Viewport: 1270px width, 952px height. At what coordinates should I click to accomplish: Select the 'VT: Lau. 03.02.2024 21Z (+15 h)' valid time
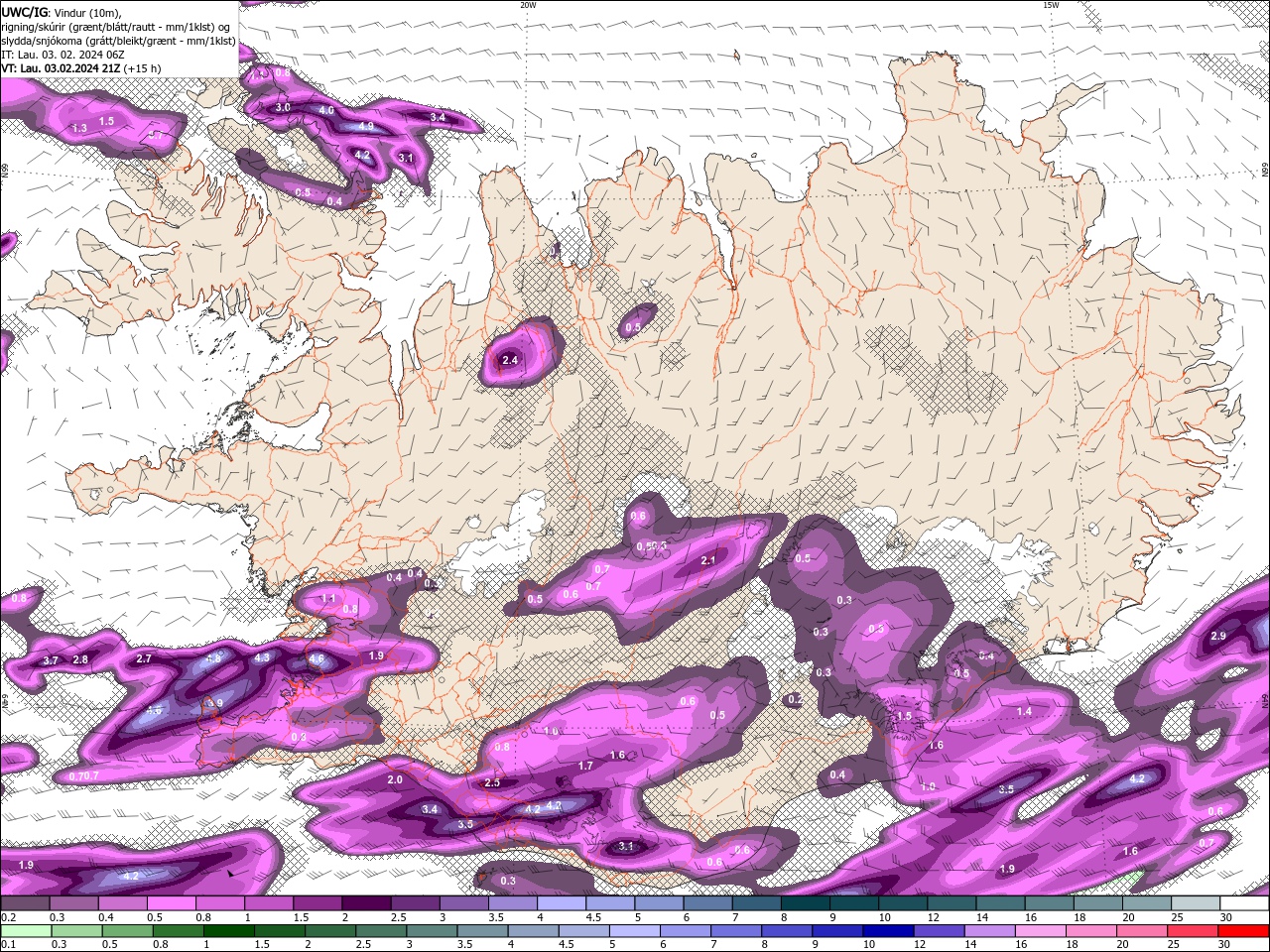click(80, 68)
